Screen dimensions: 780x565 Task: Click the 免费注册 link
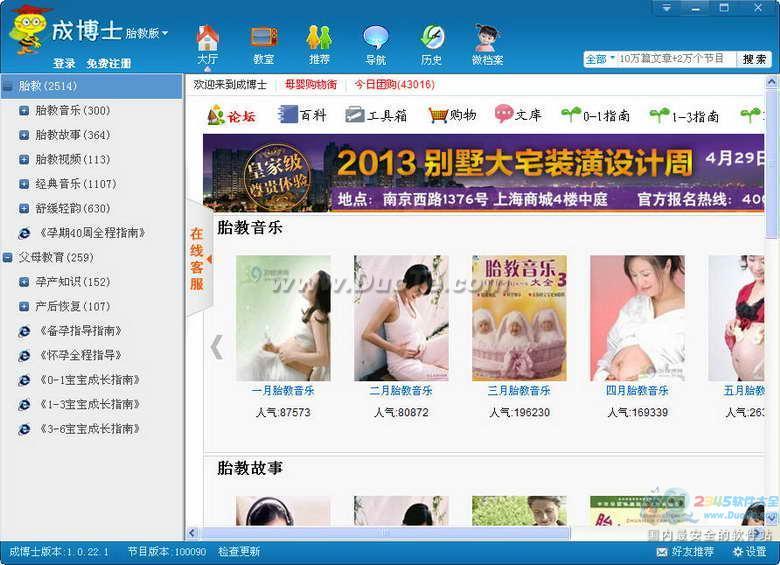(108, 63)
